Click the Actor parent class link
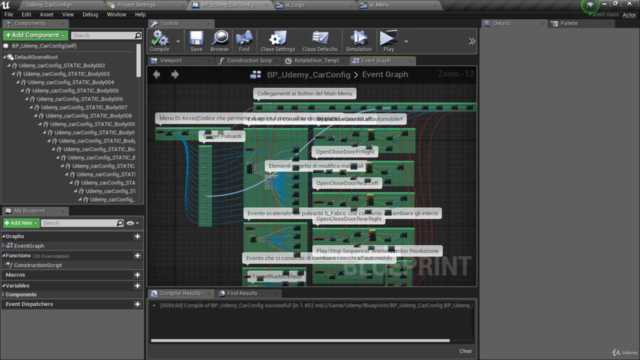This screenshot has height=360, width=640. coord(629,15)
